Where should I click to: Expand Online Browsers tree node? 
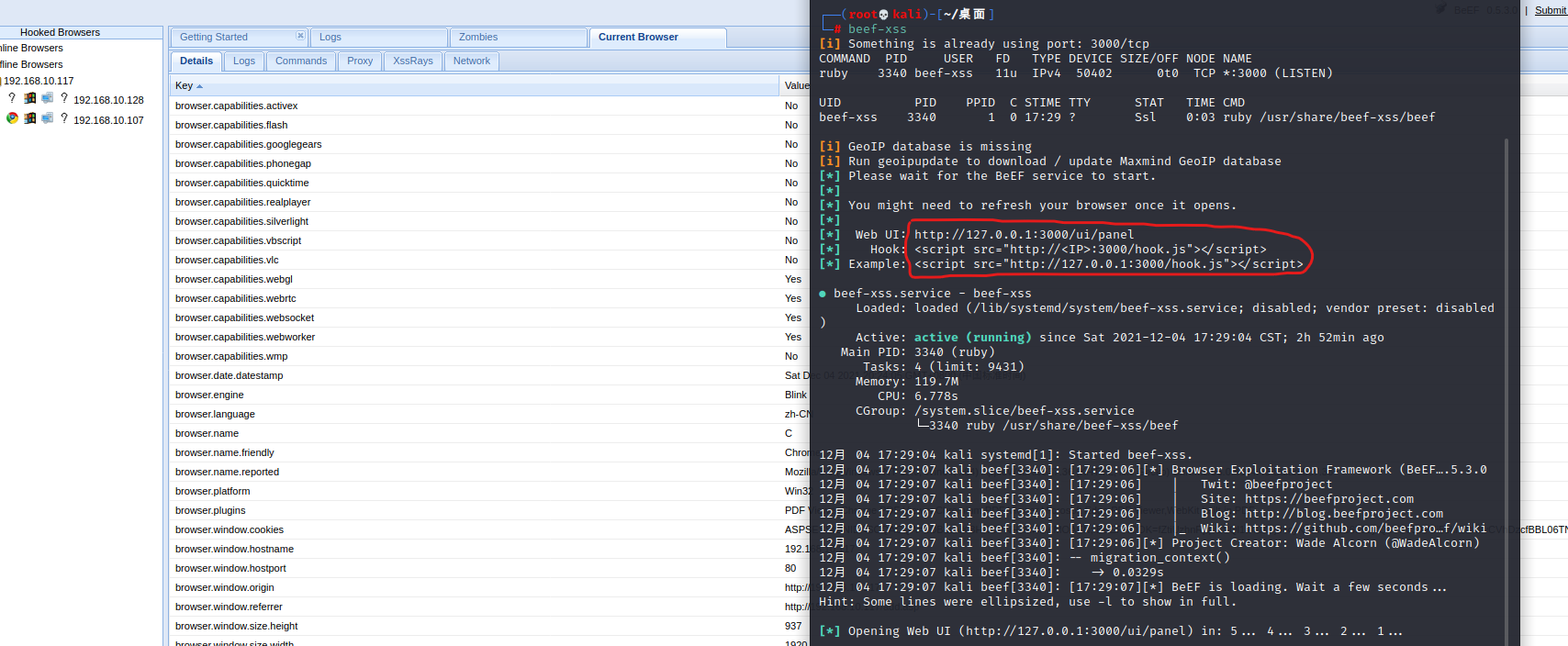(31, 48)
